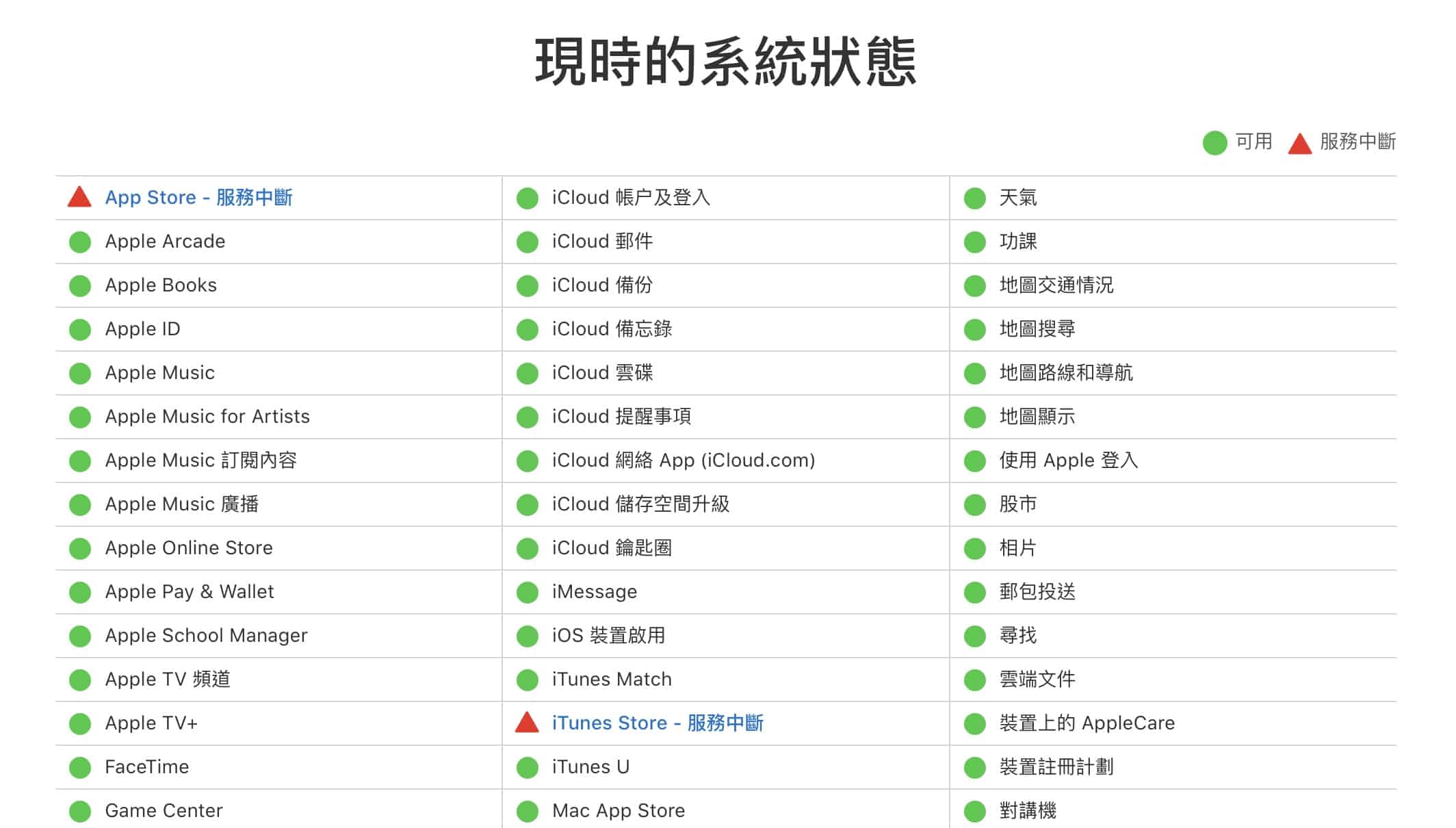Click the green status dot for iMessage

[x=528, y=593]
